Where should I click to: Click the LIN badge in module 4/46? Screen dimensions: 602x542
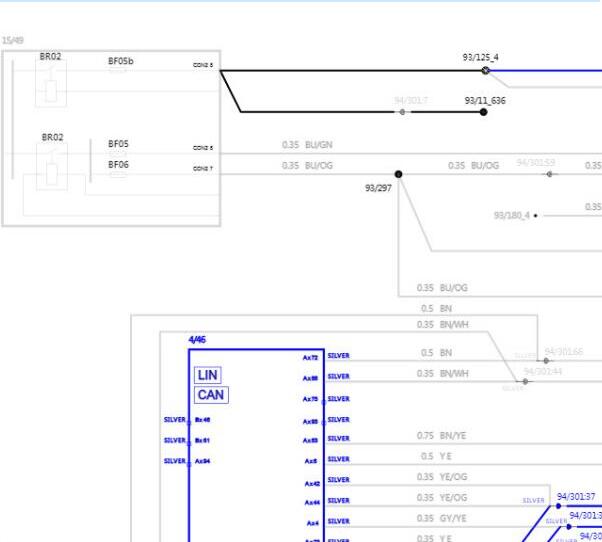click(208, 375)
